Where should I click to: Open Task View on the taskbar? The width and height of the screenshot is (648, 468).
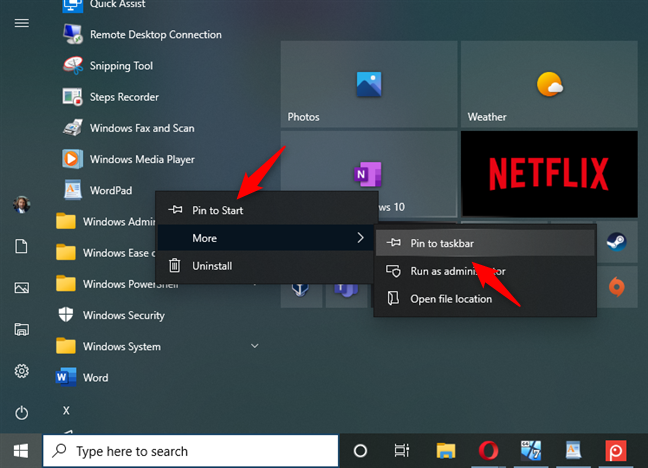[x=402, y=451]
